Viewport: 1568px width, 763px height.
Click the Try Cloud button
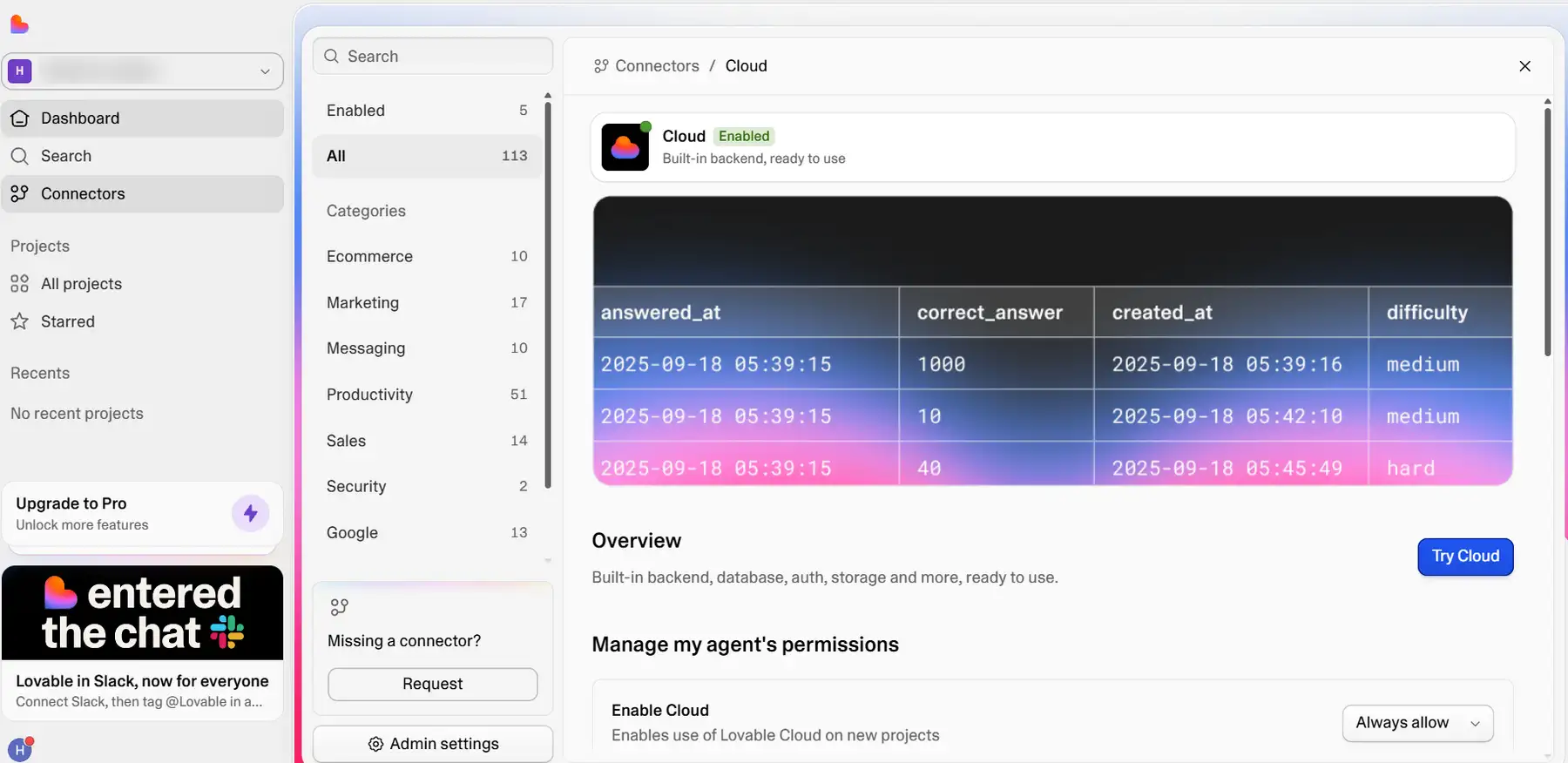(x=1466, y=557)
